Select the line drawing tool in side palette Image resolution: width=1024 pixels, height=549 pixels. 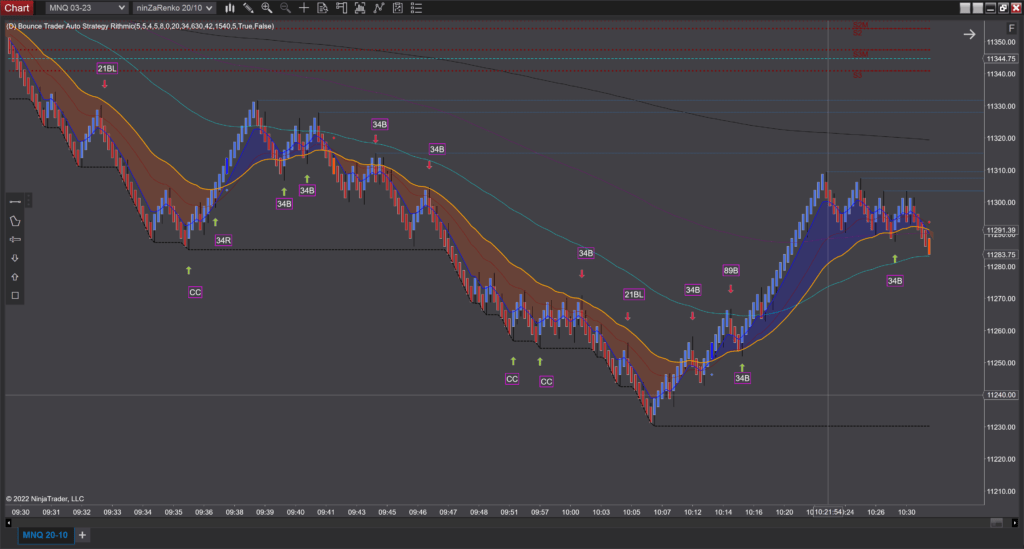click(15, 202)
